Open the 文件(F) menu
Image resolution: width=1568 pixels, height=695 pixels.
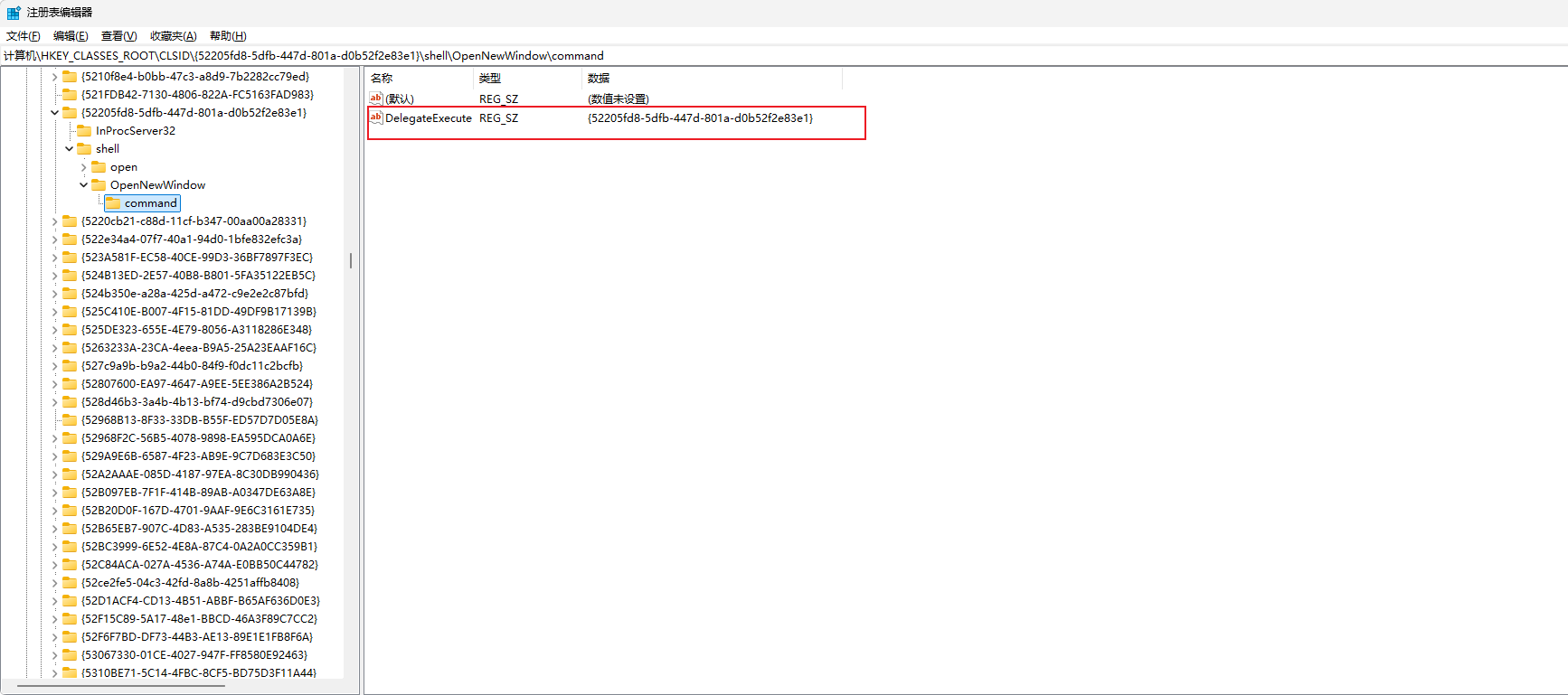pyautogui.click(x=23, y=36)
